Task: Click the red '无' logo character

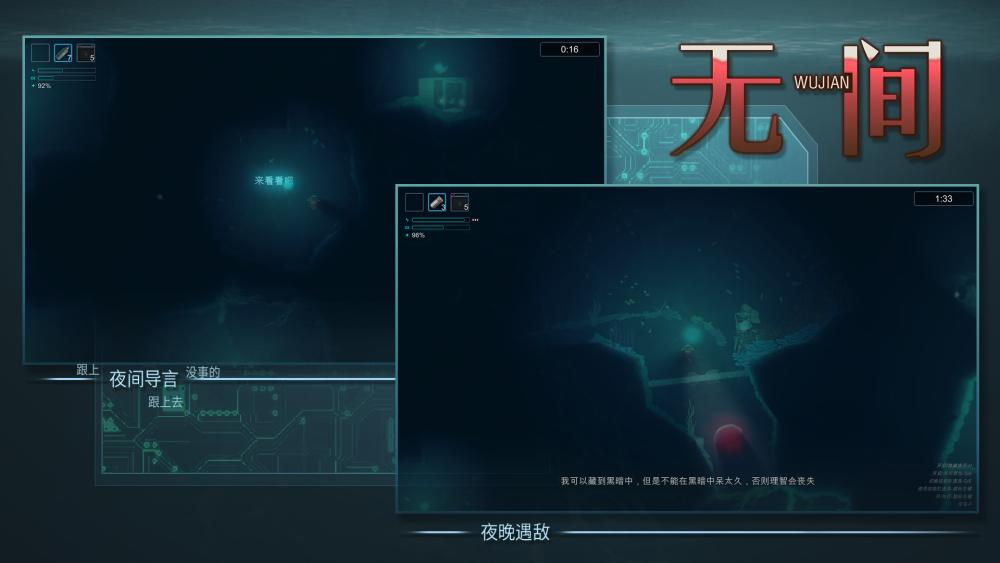Action: pos(728,100)
